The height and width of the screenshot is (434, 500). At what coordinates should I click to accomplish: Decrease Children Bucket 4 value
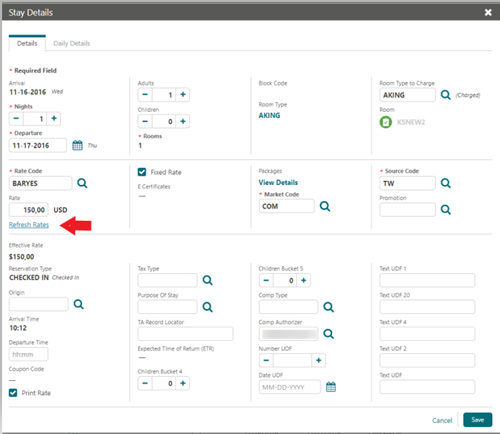coord(145,383)
